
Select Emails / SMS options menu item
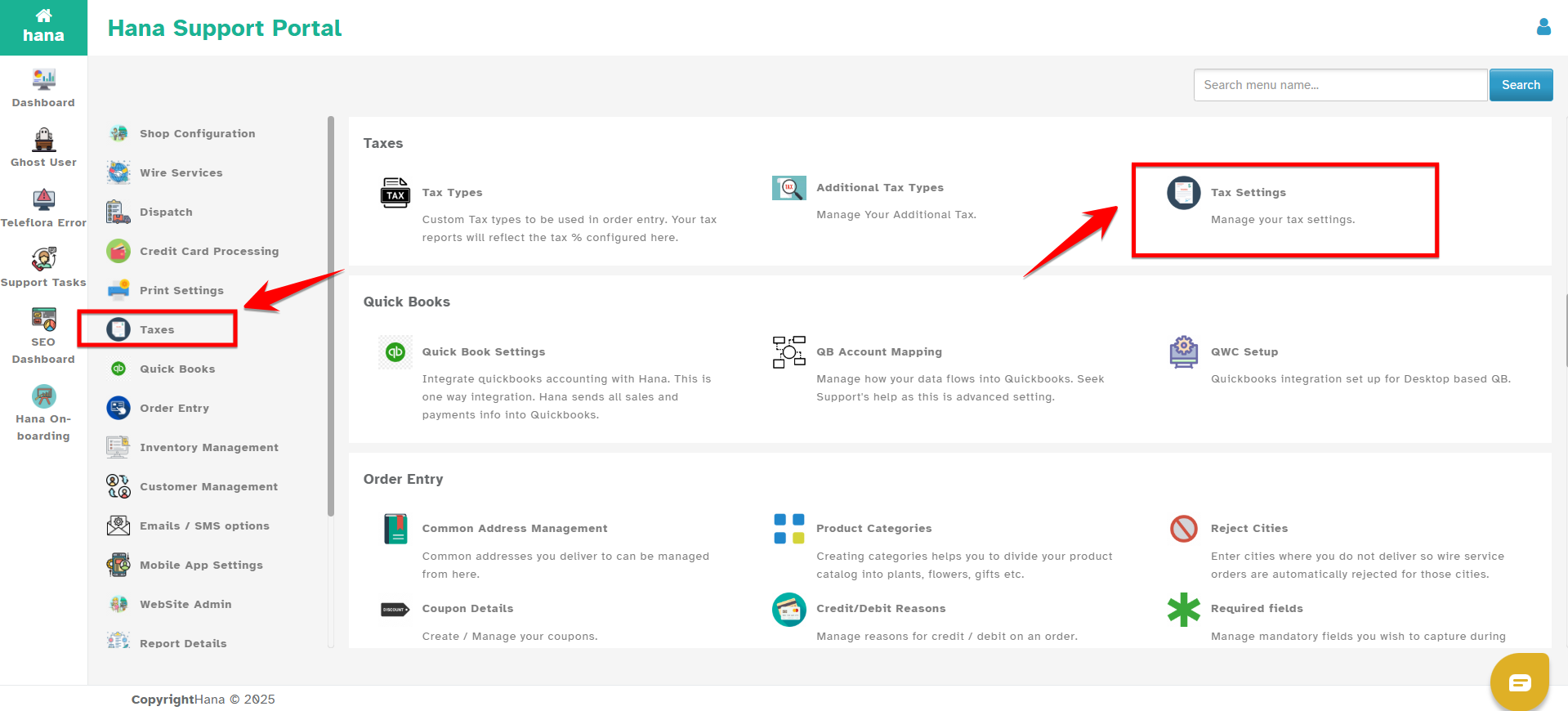pyautogui.click(x=205, y=525)
